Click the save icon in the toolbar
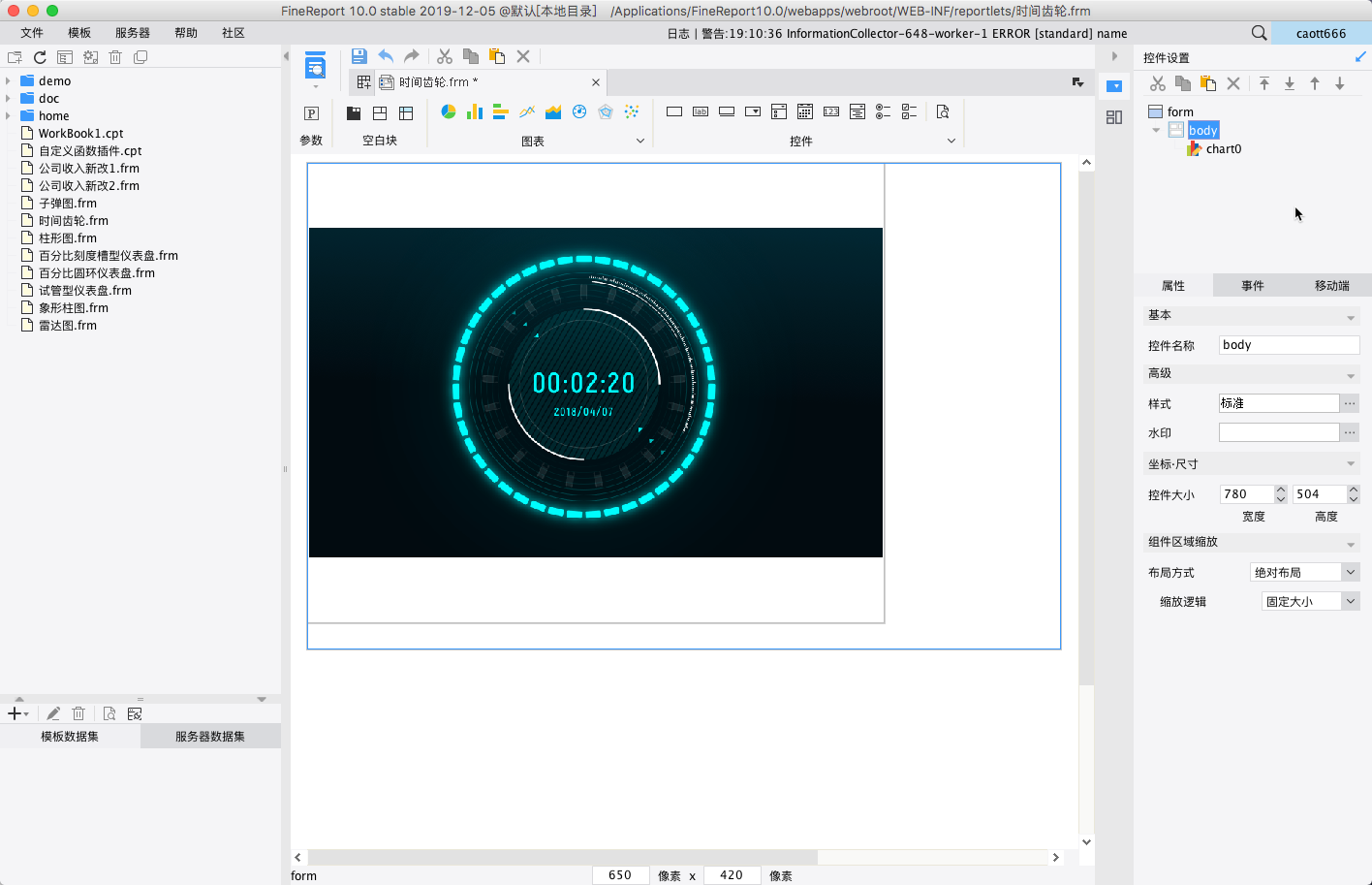 click(359, 56)
